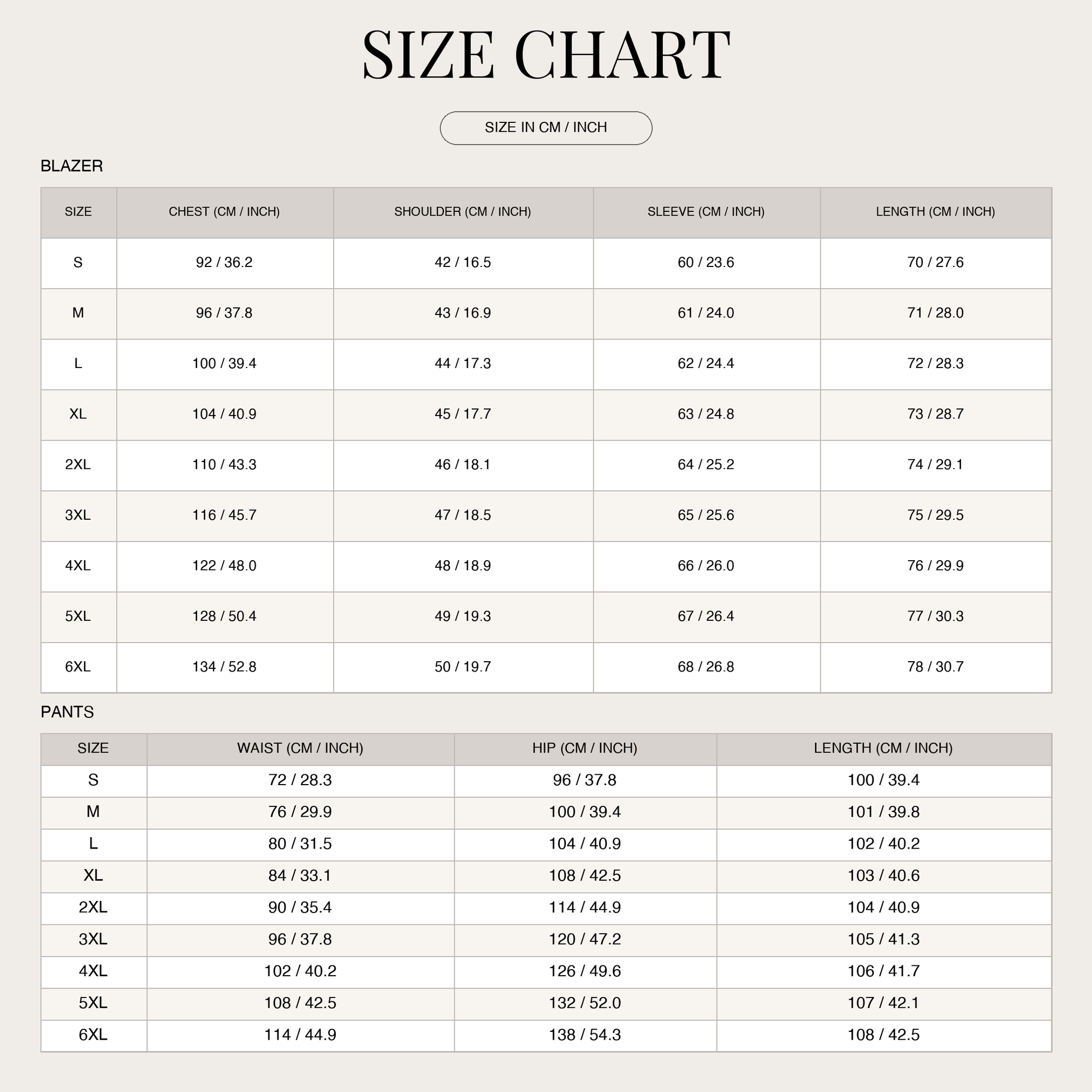Viewport: 1092px width, 1092px height.
Task: Select the SLEEVE (CM / INCH) column header
Action: coord(706,211)
